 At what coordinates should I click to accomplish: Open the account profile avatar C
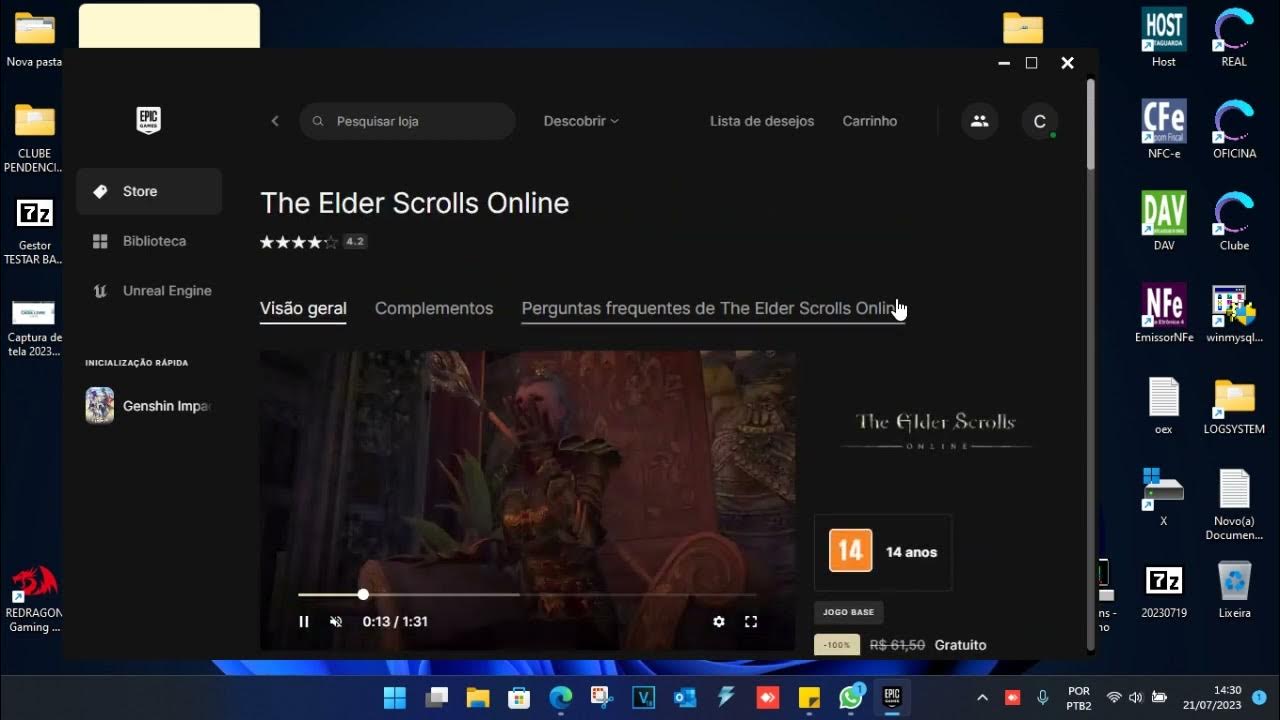point(1040,121)
